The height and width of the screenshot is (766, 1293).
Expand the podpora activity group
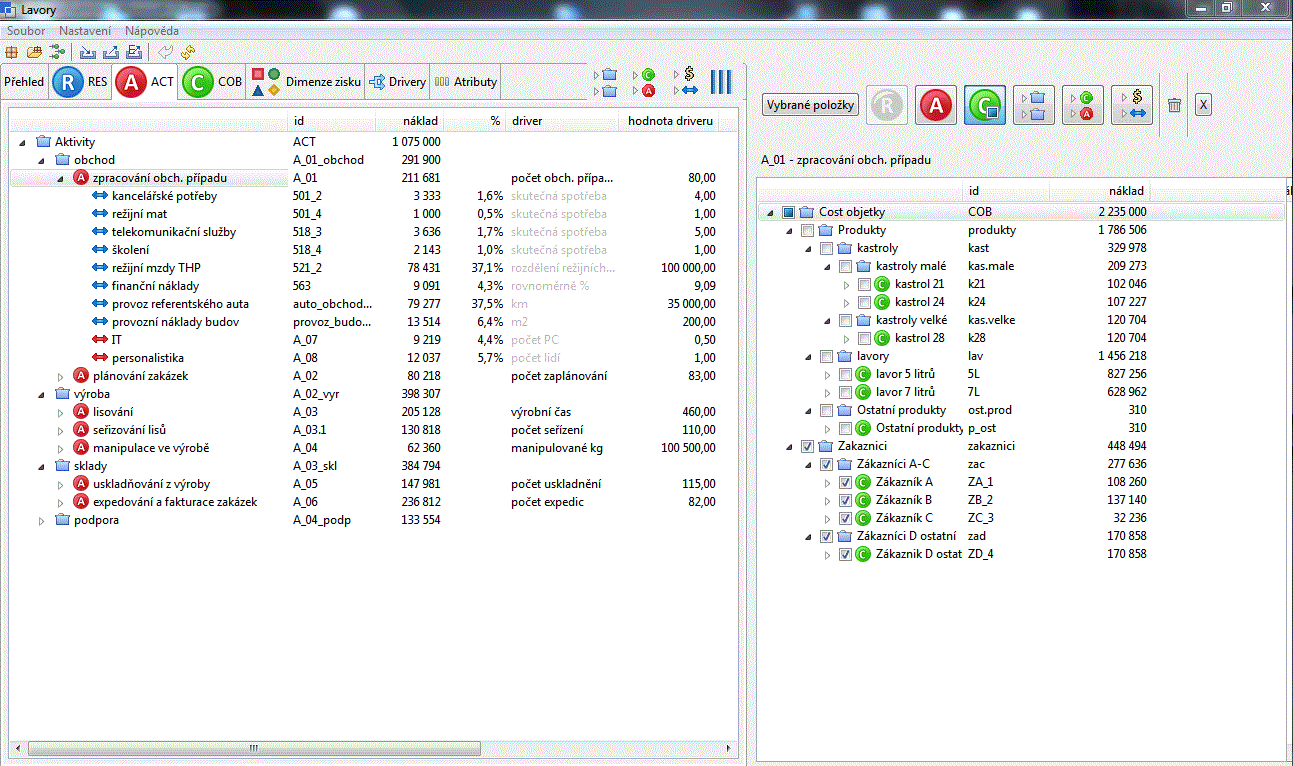point(42,520)
